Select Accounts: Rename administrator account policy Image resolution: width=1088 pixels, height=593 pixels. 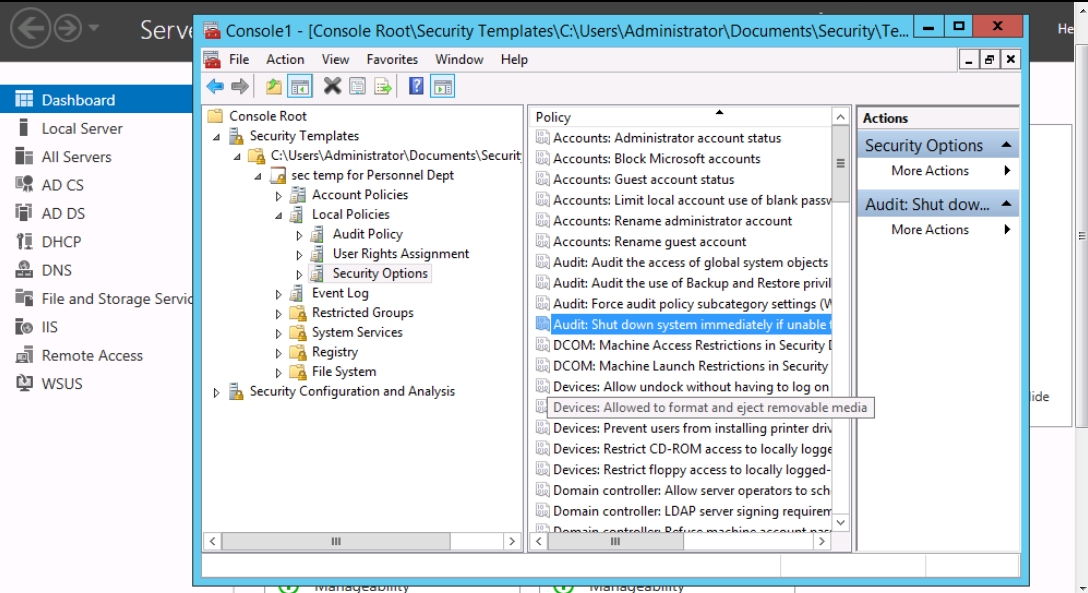pyautogui.click(x=672, y=221)
